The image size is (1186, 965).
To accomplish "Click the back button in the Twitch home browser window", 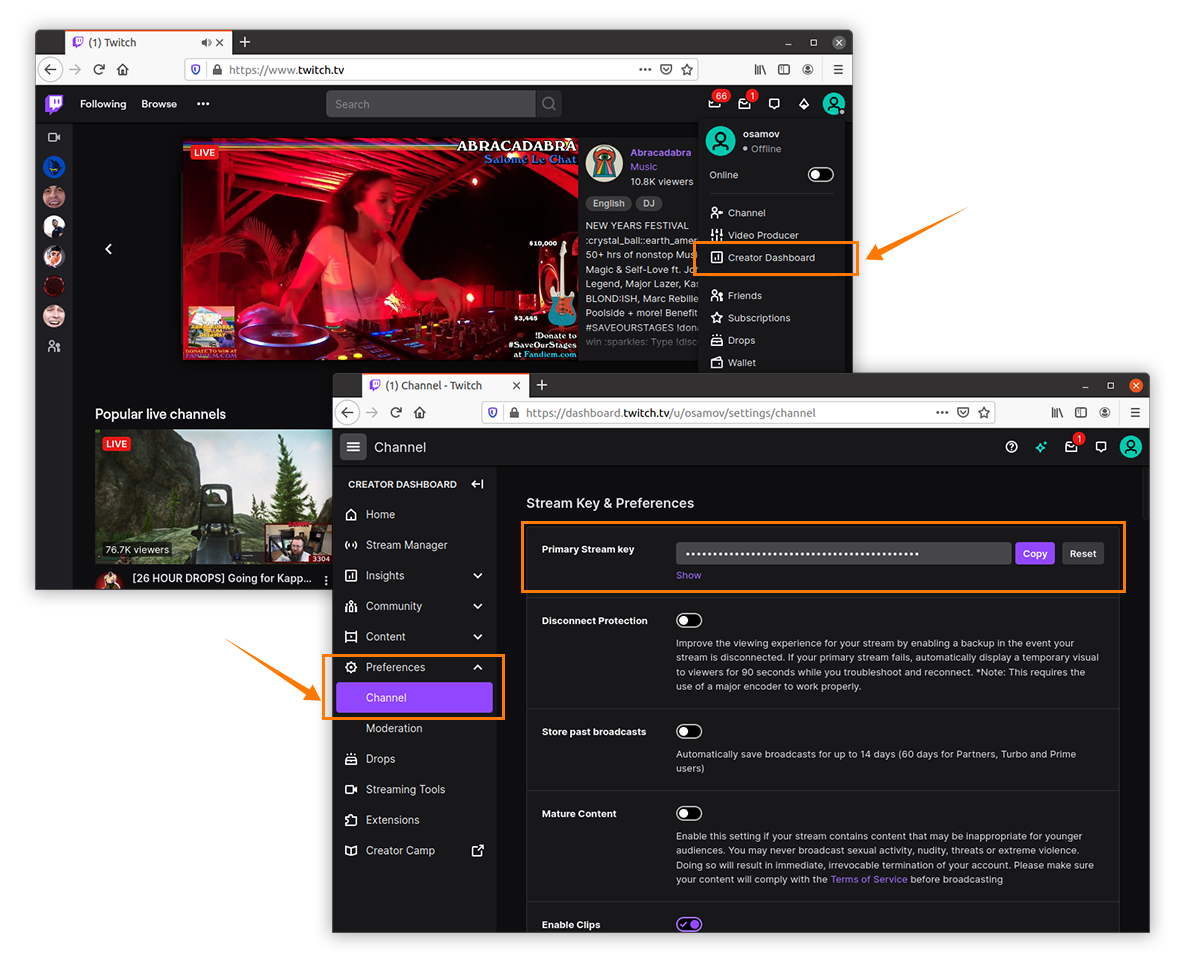I will [51, 70].
